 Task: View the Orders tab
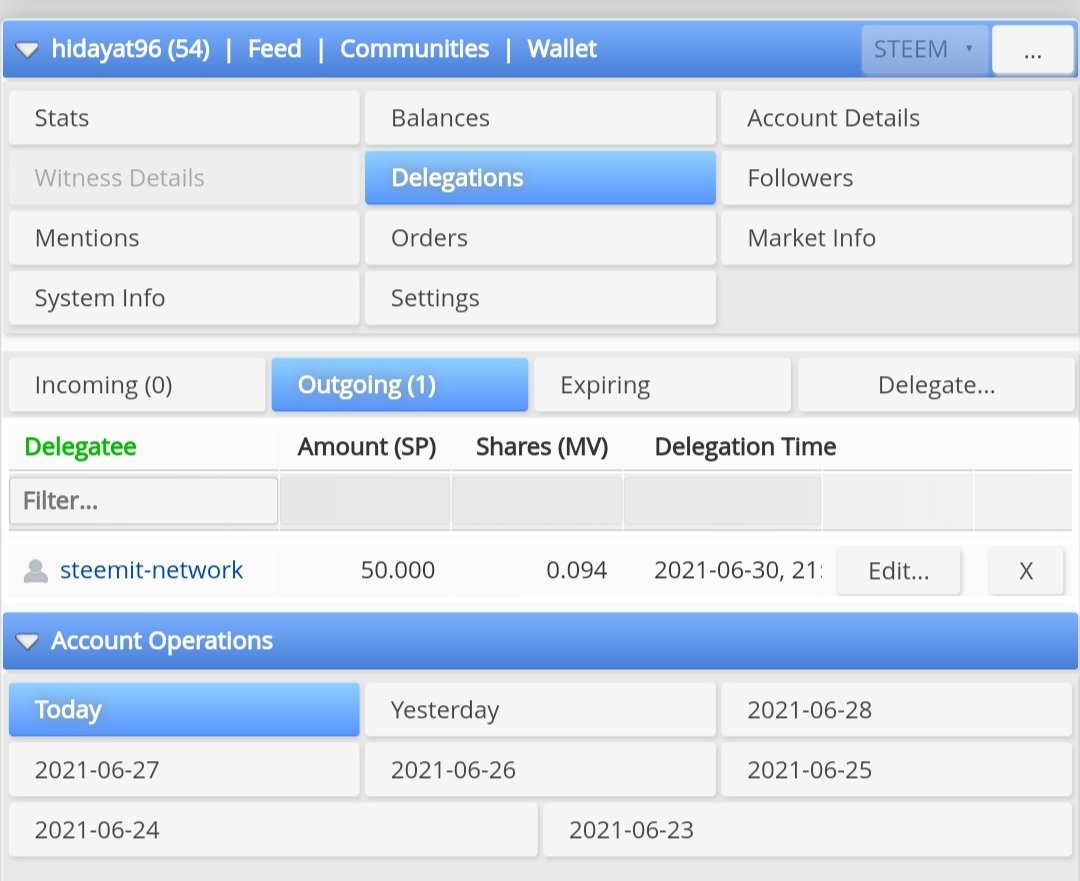pos(540,238)
